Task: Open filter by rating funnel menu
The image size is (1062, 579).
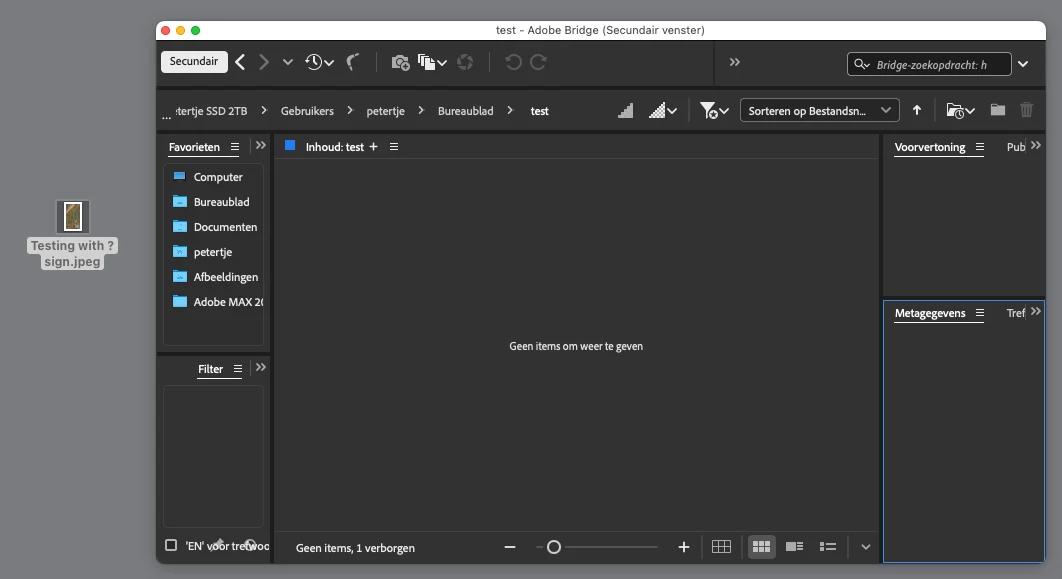Action: pyautogui.click(x=714, y=110)
